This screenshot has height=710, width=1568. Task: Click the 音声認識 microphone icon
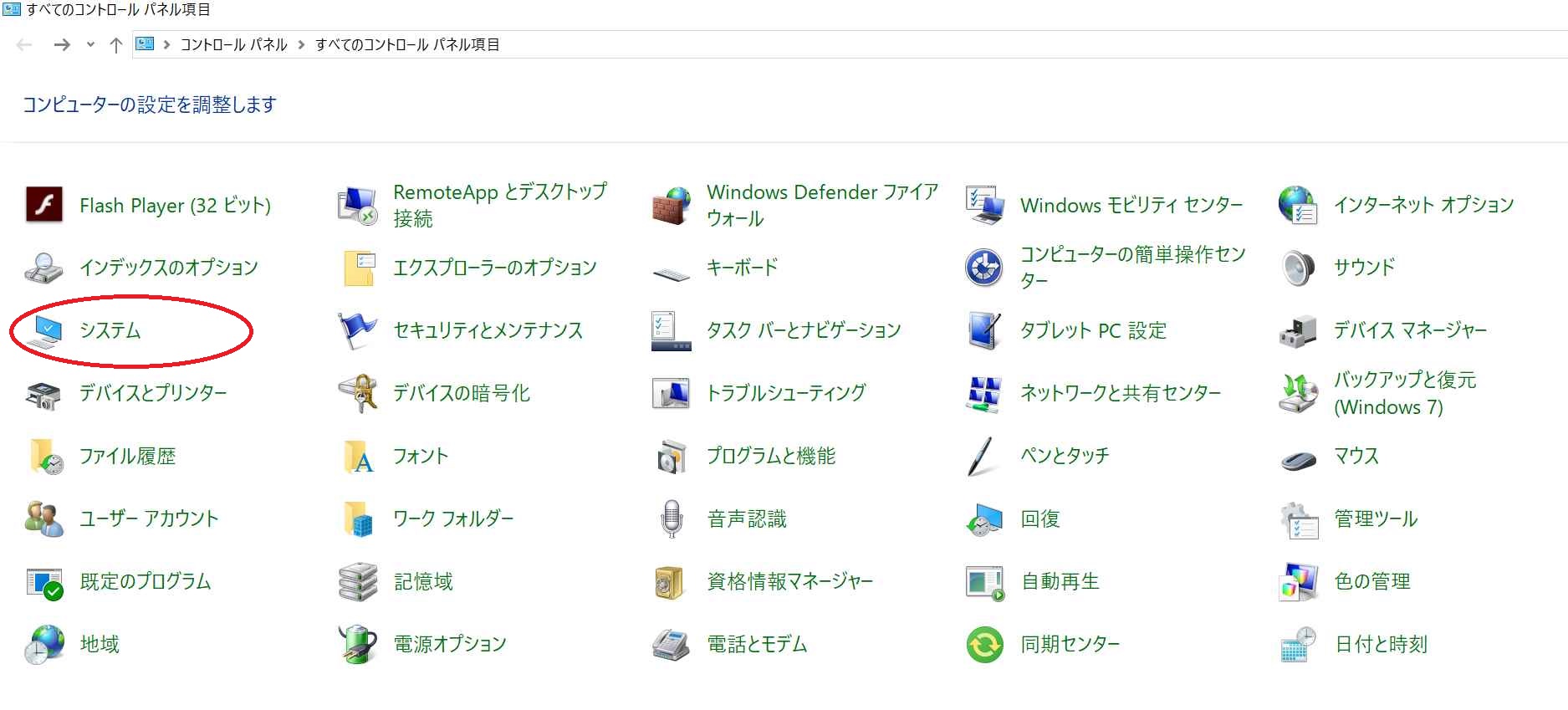coord(672,519)
